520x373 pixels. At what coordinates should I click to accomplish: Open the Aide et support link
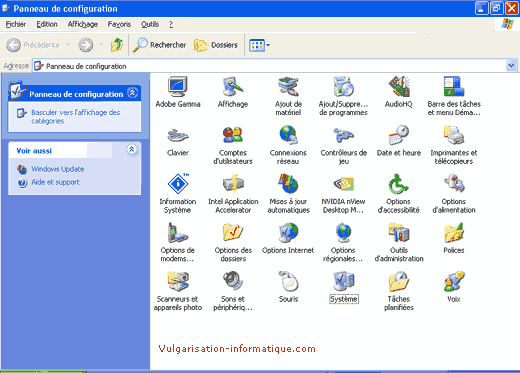click(55, 182)
